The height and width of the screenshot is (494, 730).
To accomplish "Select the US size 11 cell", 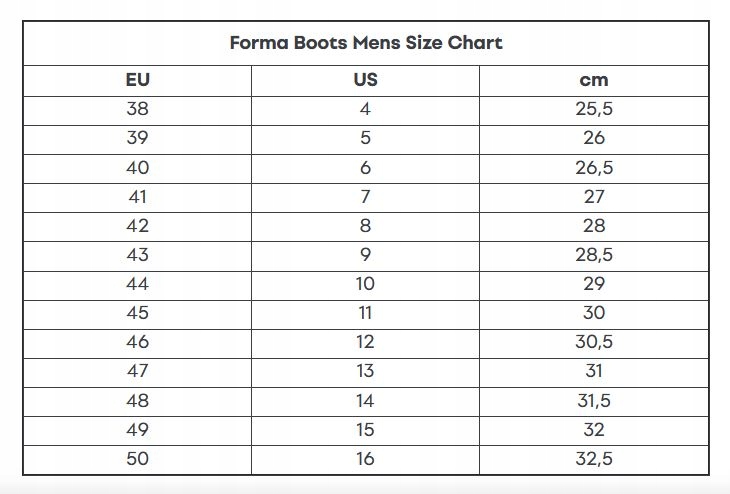I will (365, 313).
